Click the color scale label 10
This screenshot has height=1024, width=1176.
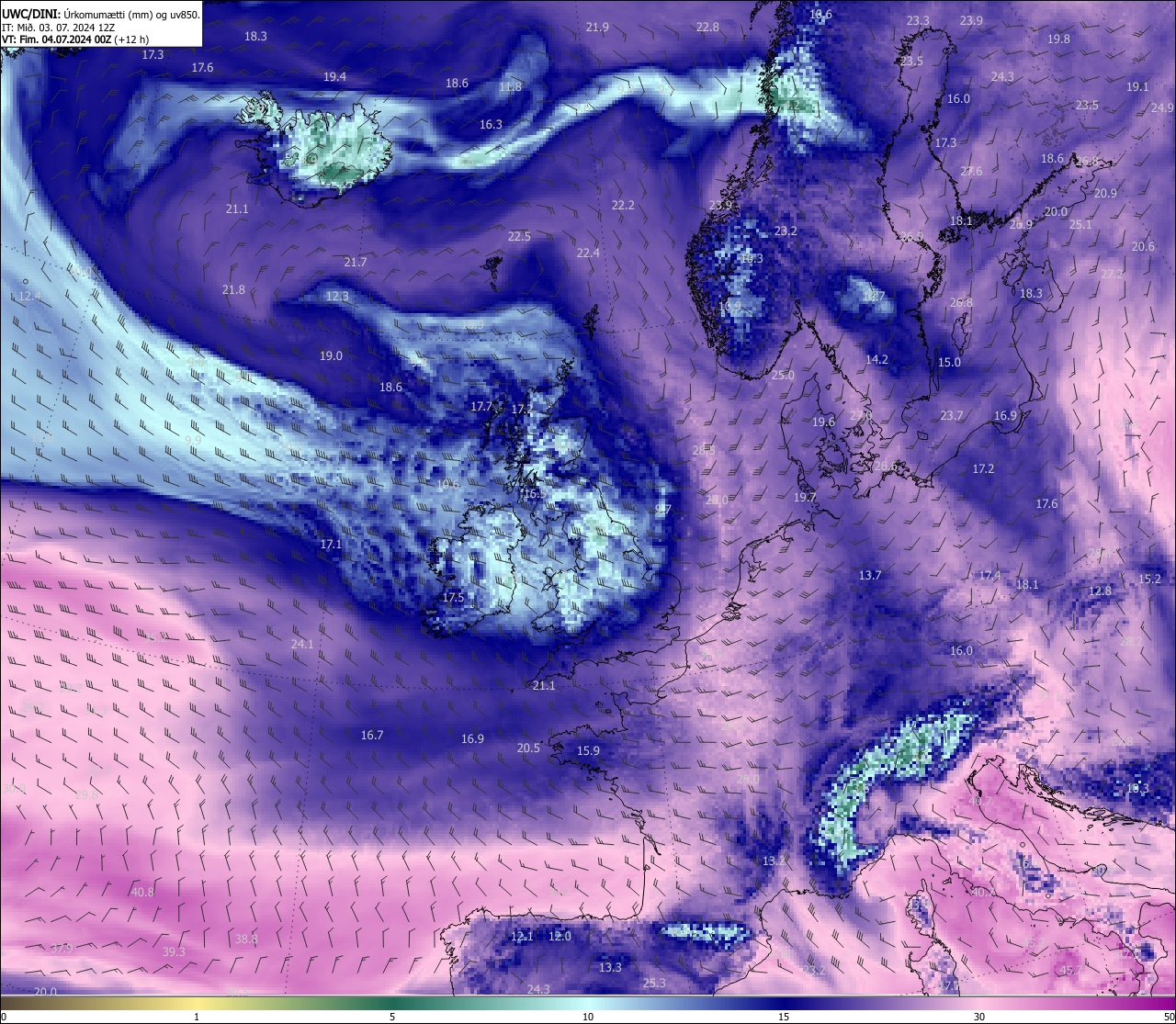(x=587, y=1017)
